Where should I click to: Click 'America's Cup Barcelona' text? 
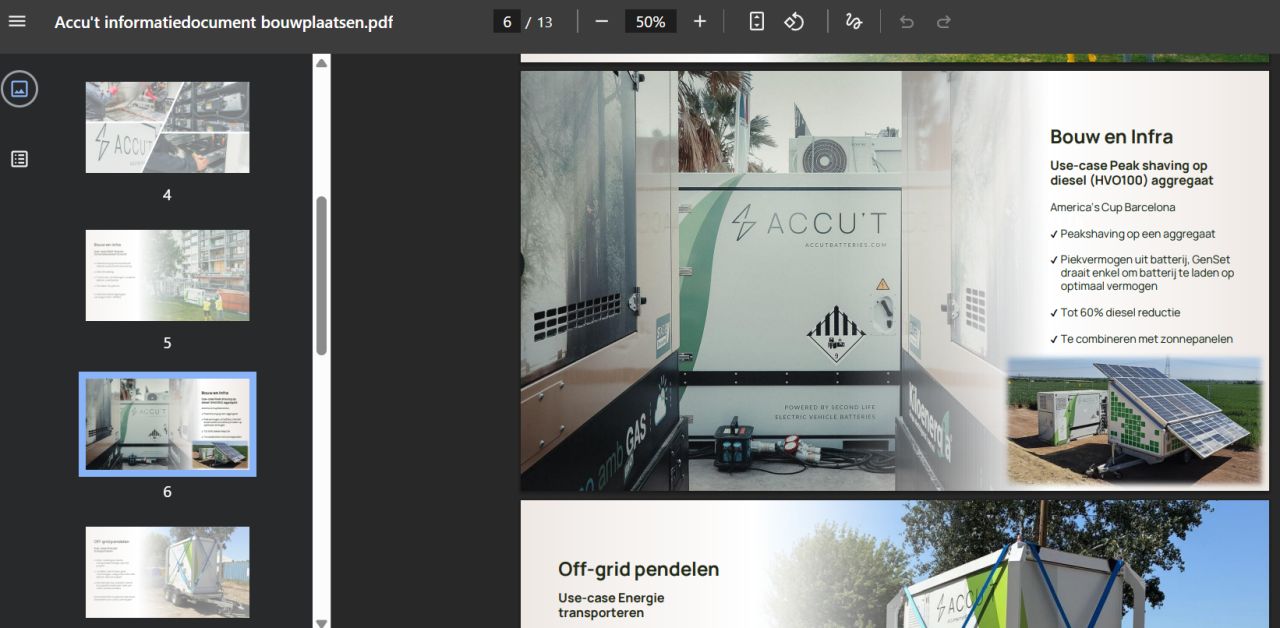point(1112,207)
